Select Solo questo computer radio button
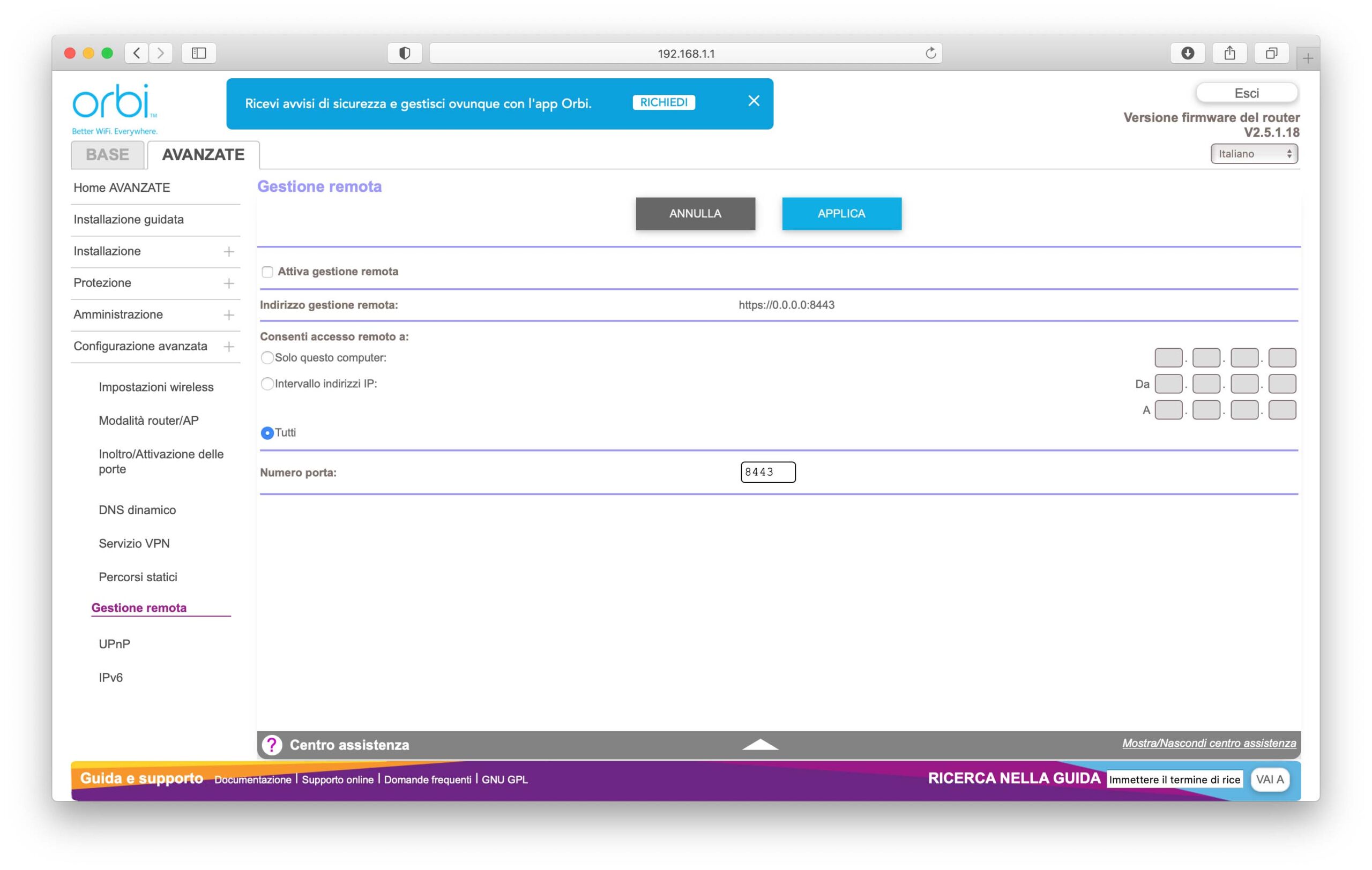The height and width of the screenshot is (870, 1372). click(x=267, y=357)
